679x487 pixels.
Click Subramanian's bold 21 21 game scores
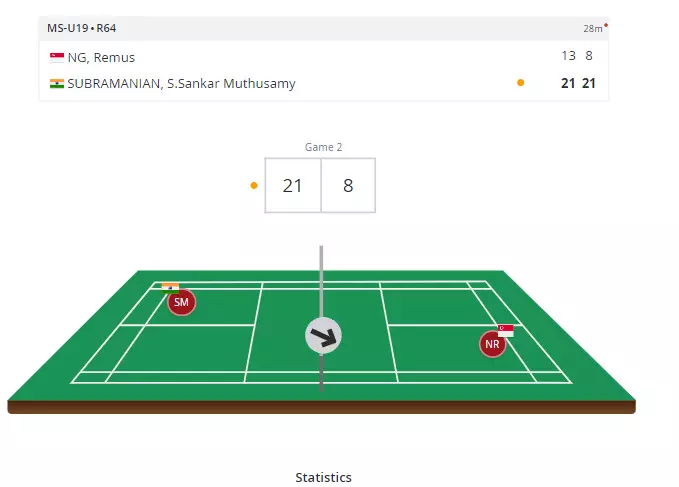pyautogui.click(x=578, y=83)
